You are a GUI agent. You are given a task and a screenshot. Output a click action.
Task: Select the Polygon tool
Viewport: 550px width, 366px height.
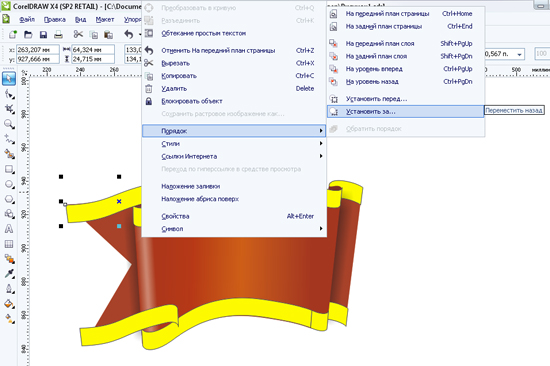click(x=9, y=199)
